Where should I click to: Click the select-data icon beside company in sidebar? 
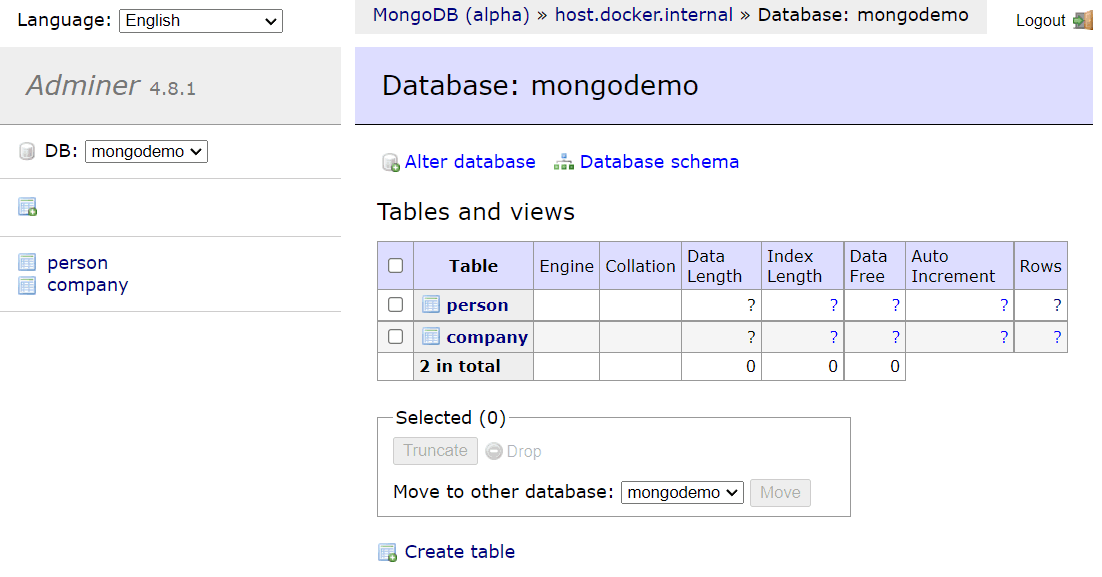click(x=27, y=285)
